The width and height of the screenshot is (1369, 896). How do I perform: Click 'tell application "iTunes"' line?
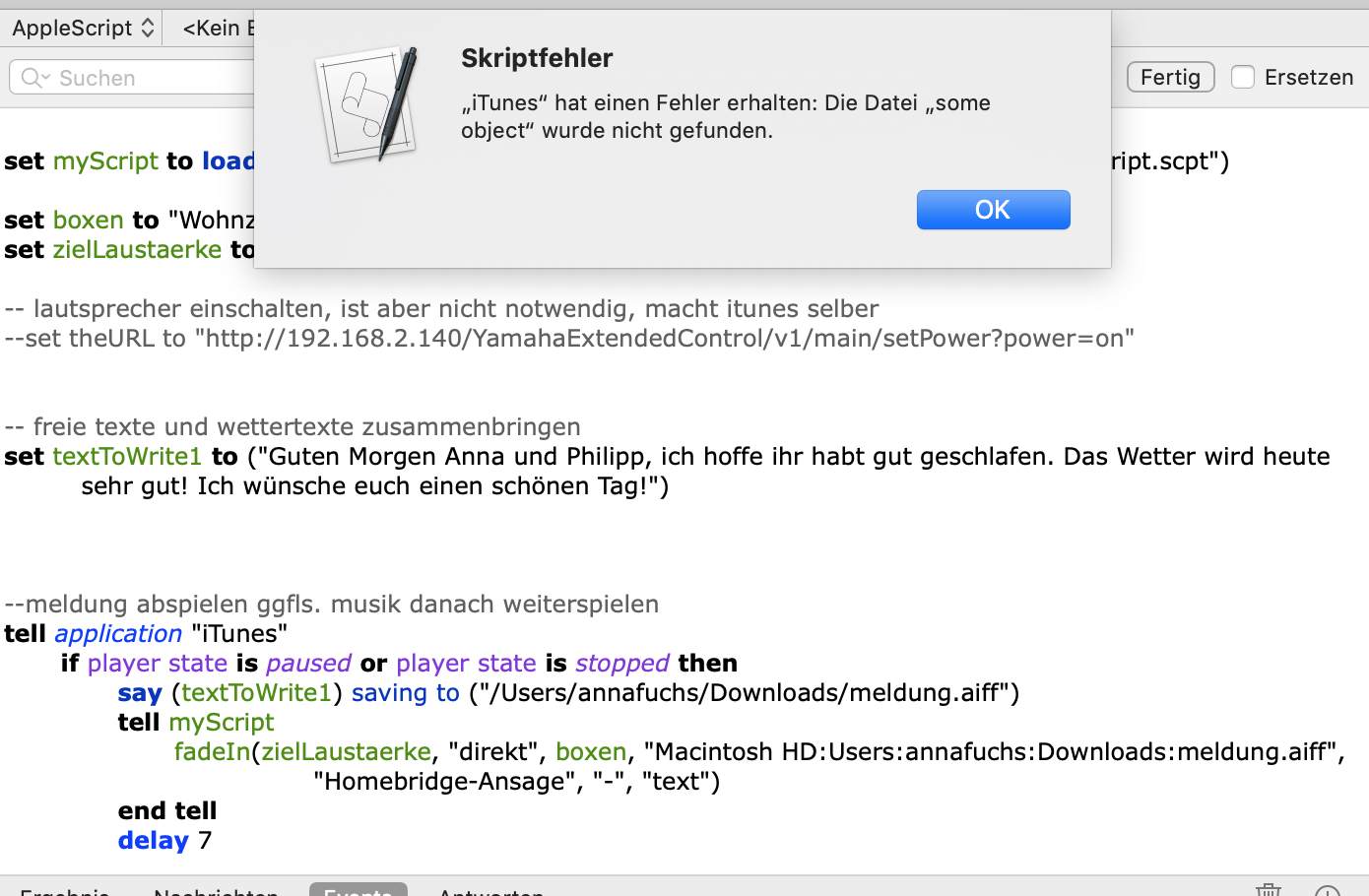pos(146,633)
